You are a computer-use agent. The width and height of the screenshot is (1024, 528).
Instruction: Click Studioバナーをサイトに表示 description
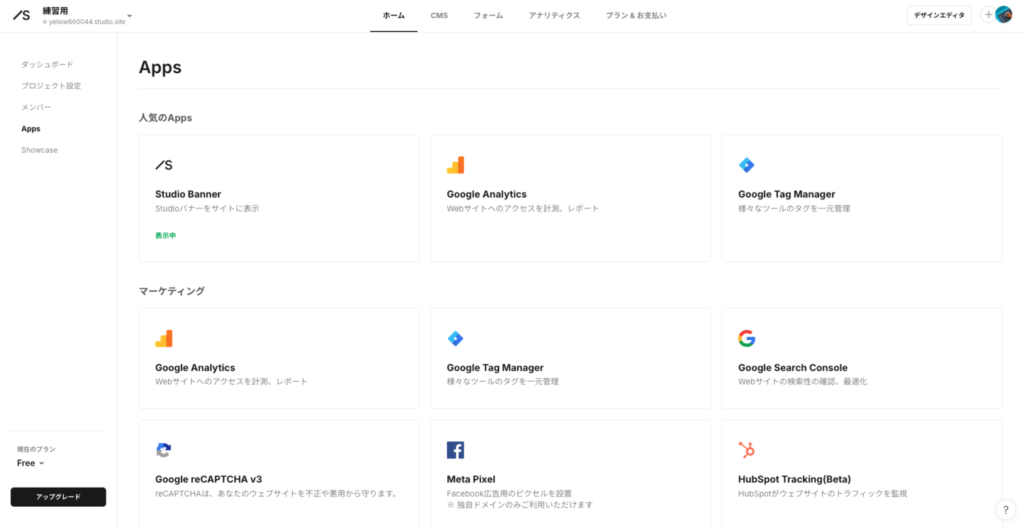click(x=207, y=209)
